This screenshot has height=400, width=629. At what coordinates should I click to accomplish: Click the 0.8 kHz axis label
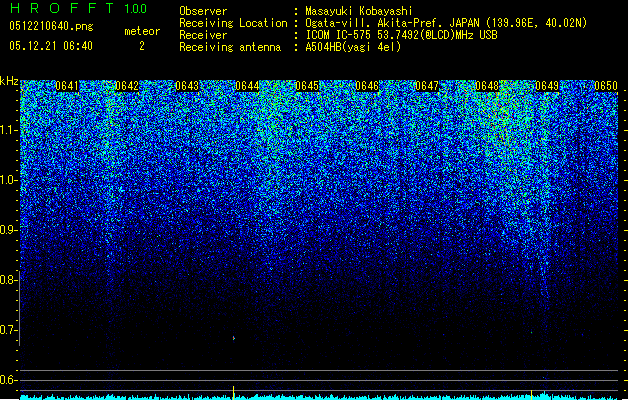9,280
